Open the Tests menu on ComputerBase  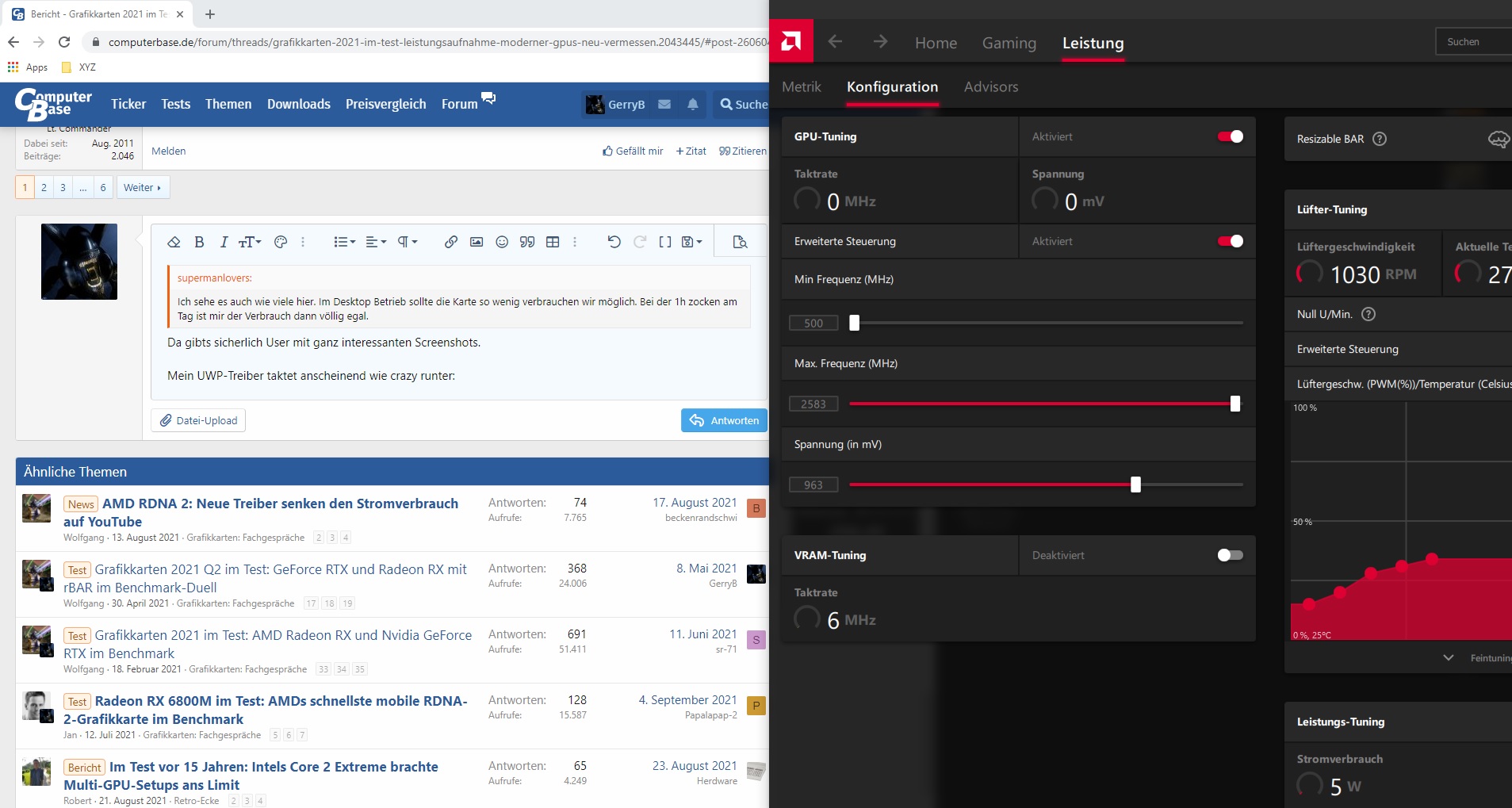176,104
